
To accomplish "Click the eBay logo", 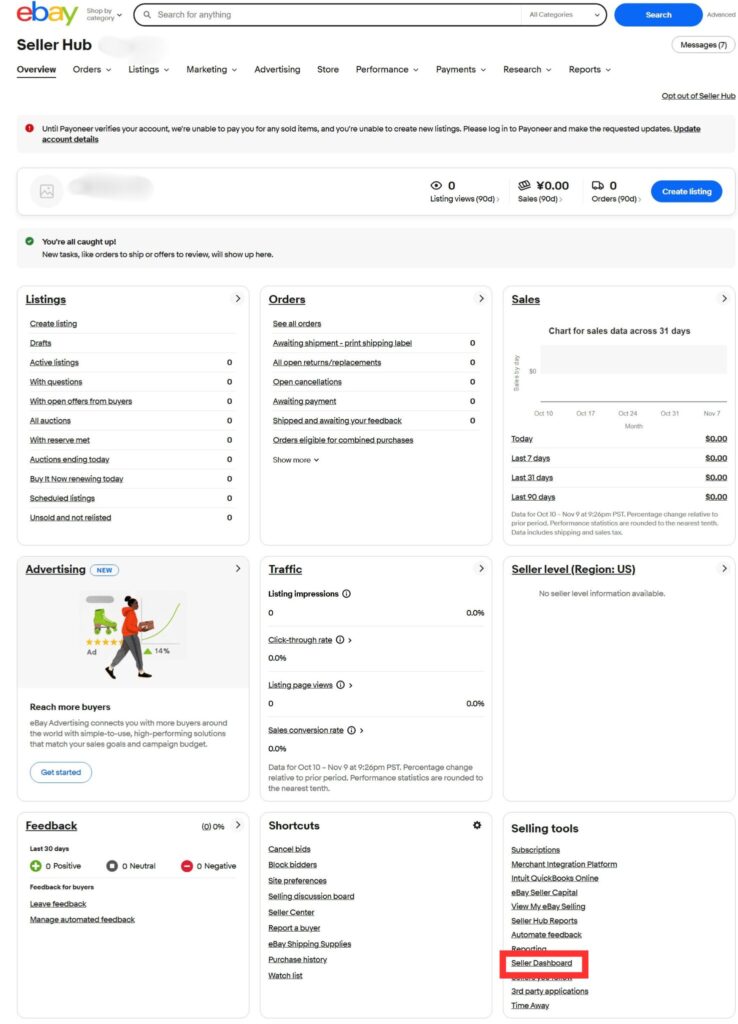I will [x=47, y=14].
